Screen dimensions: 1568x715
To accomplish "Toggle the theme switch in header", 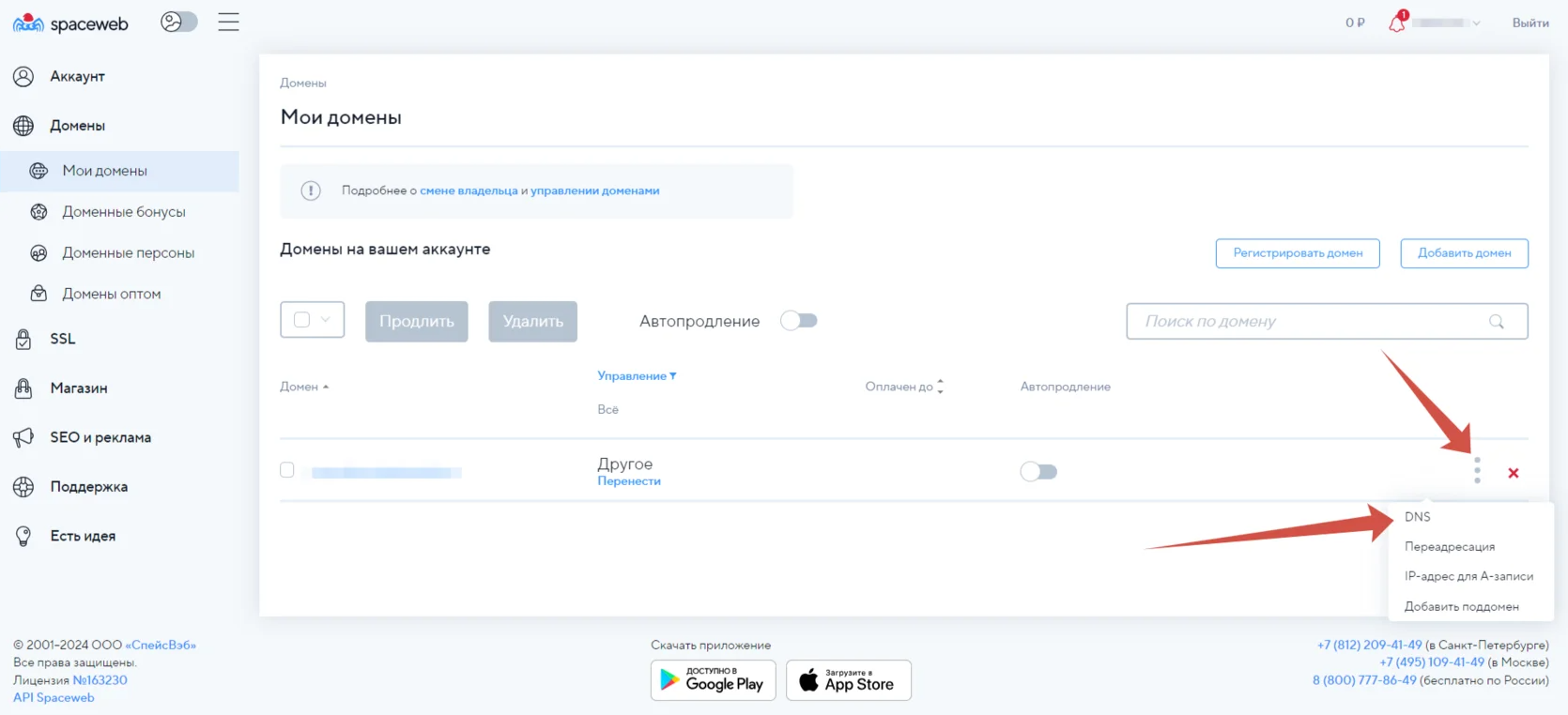I will coord(178,22).
